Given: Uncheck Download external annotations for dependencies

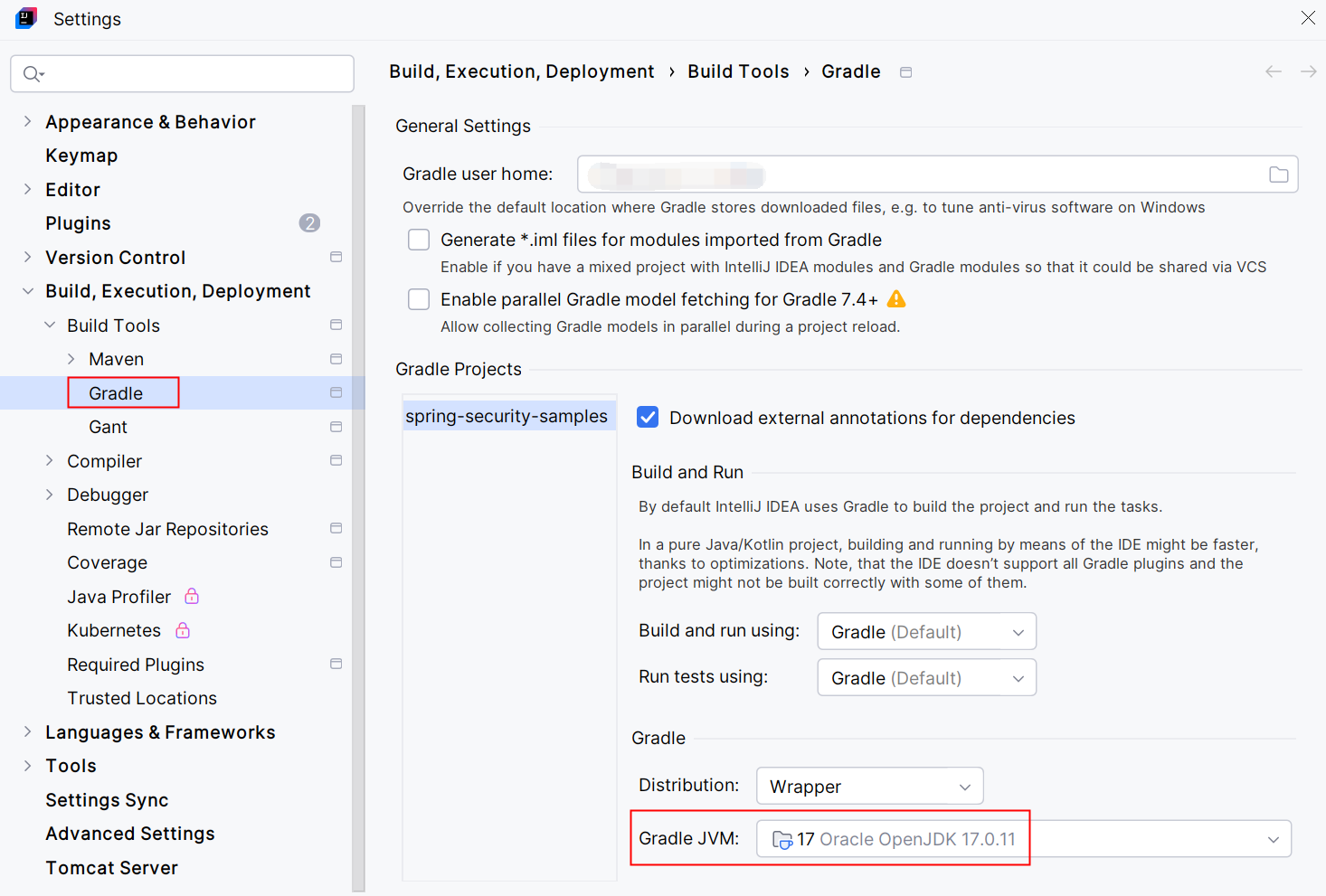Looking at the screenshot, I should [x=648, y=417].
